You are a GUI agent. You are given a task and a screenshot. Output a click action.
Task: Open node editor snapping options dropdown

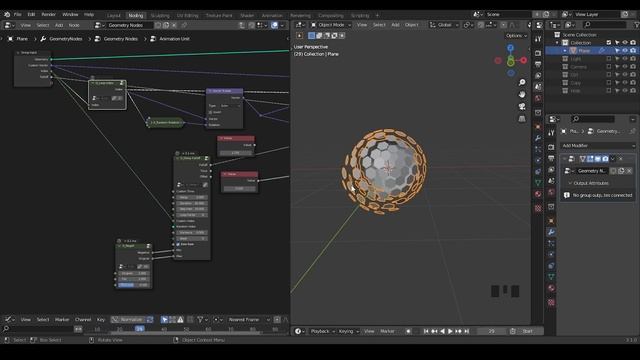tap(261, 25)
